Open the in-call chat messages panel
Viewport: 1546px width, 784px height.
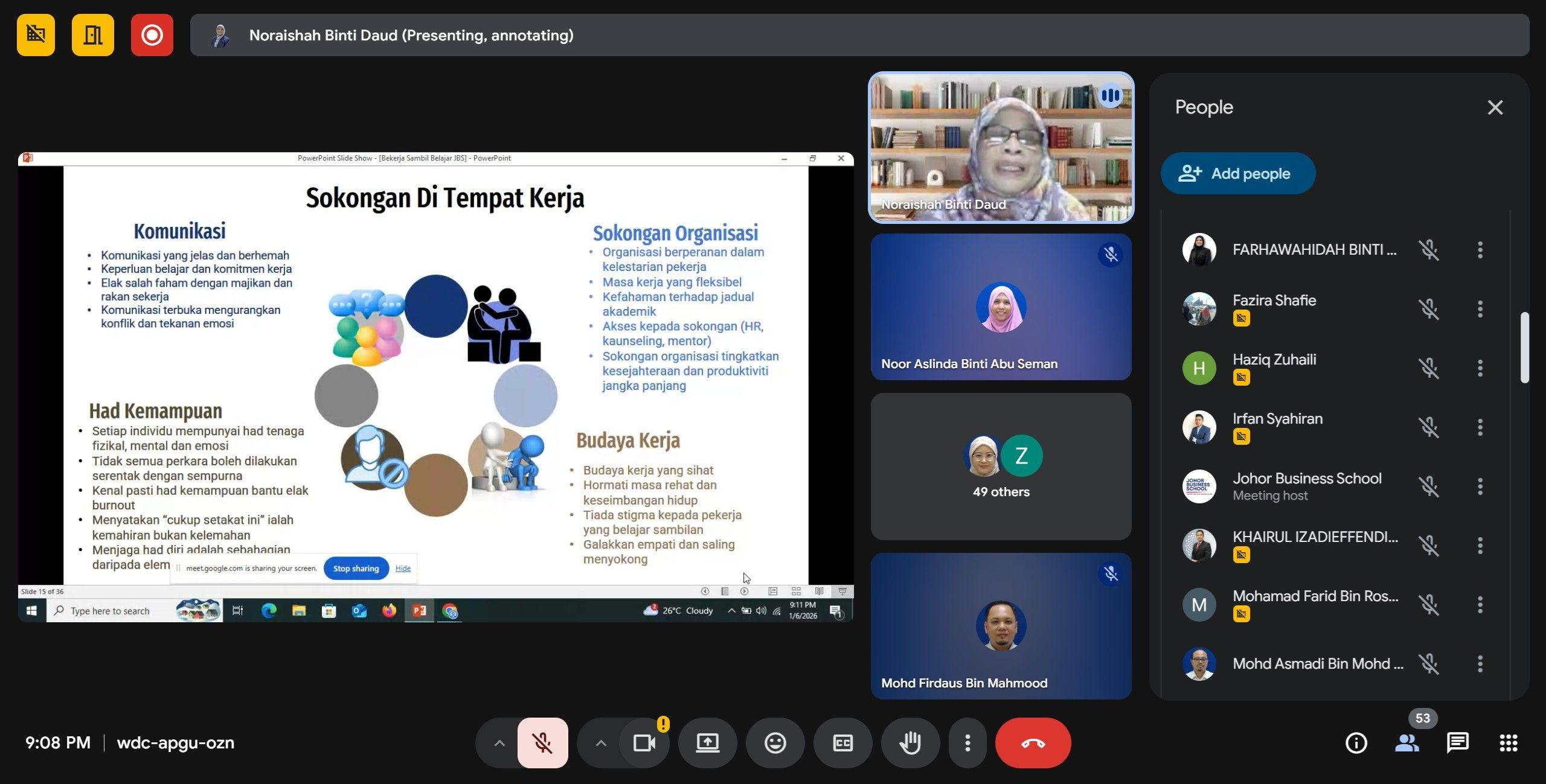coord(1457,743)
